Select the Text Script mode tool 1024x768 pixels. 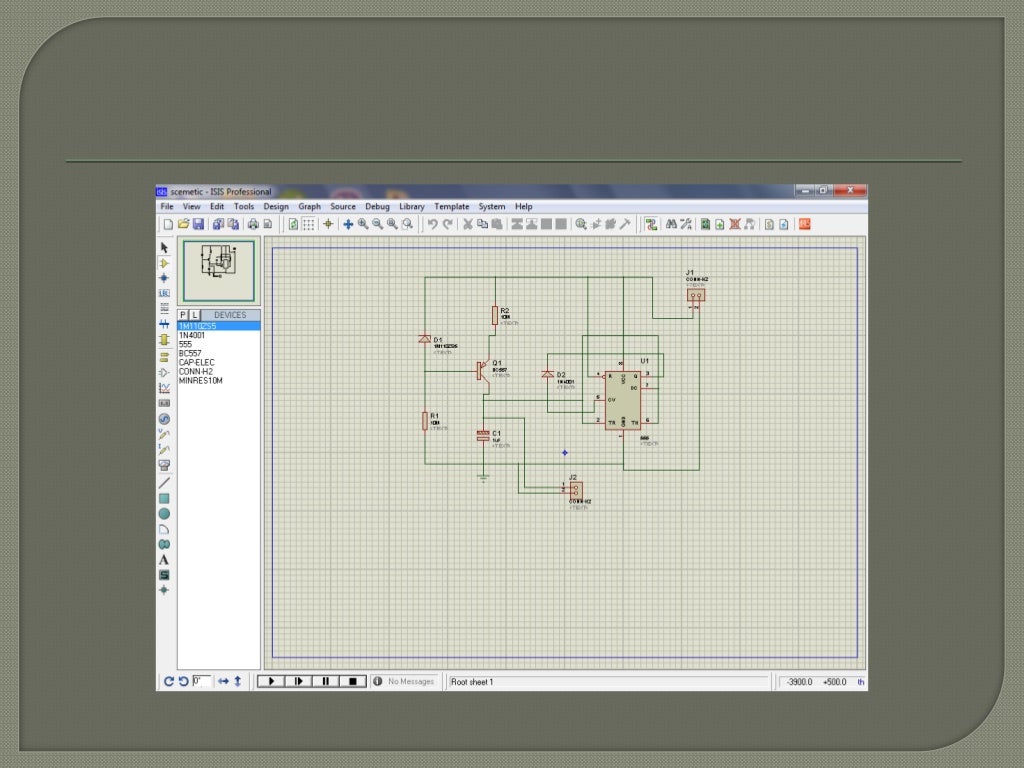pos(164,308)
